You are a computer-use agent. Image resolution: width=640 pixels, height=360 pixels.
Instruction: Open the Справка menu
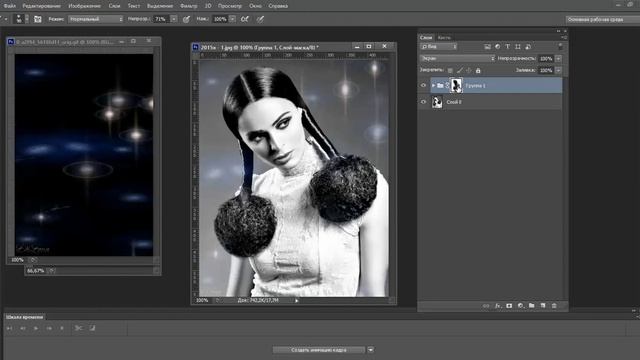[x=278, y=6]
